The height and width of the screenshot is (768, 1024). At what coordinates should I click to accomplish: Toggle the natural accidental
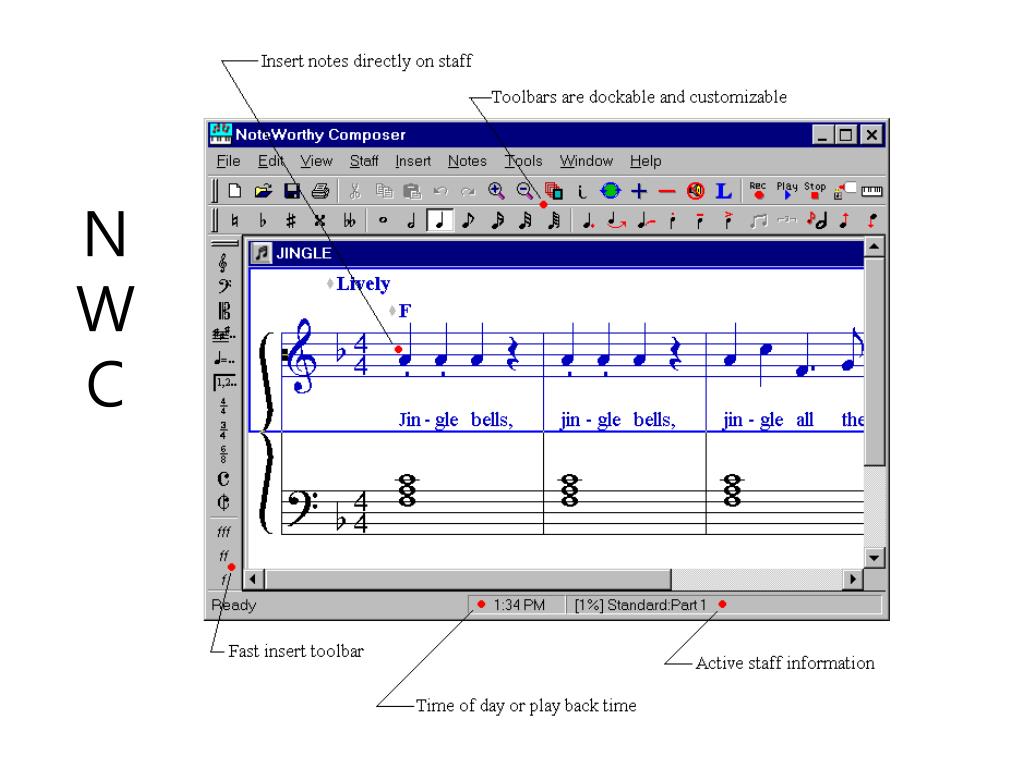[x=234, y=221]
